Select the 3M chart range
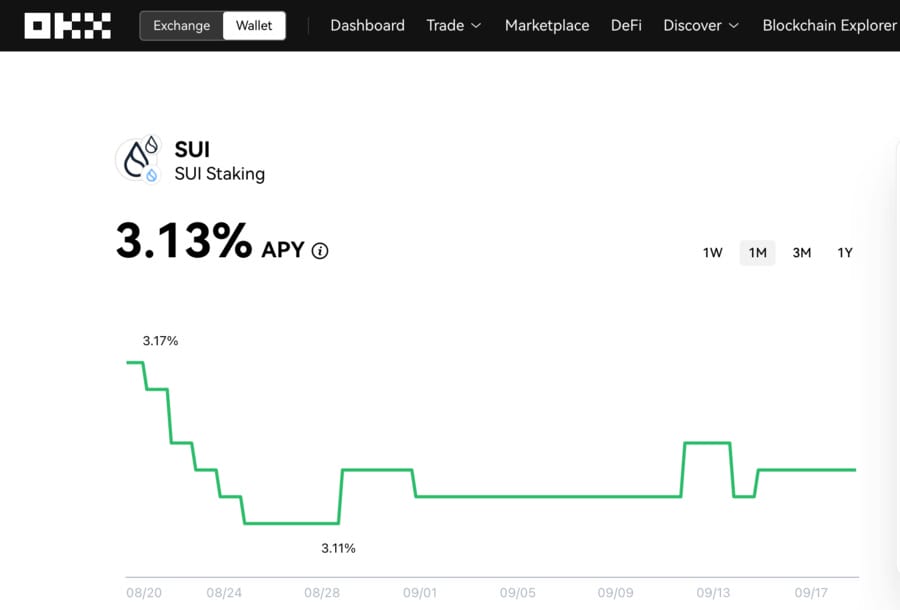Image resolution: width=900 pixels, height=610 pixels. click(x=801, y=252)
